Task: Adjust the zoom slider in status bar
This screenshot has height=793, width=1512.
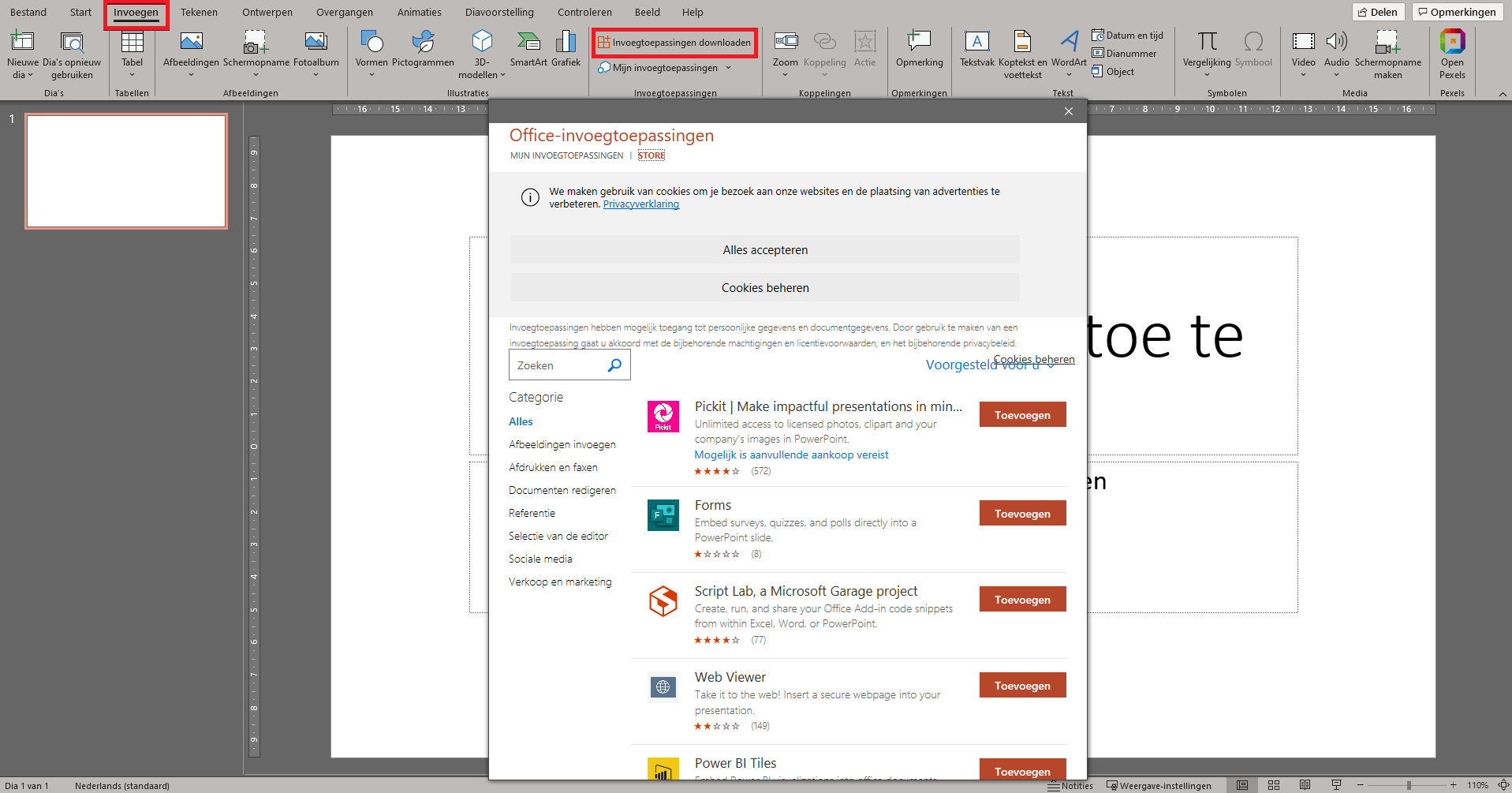Action: click(1409, 785)
